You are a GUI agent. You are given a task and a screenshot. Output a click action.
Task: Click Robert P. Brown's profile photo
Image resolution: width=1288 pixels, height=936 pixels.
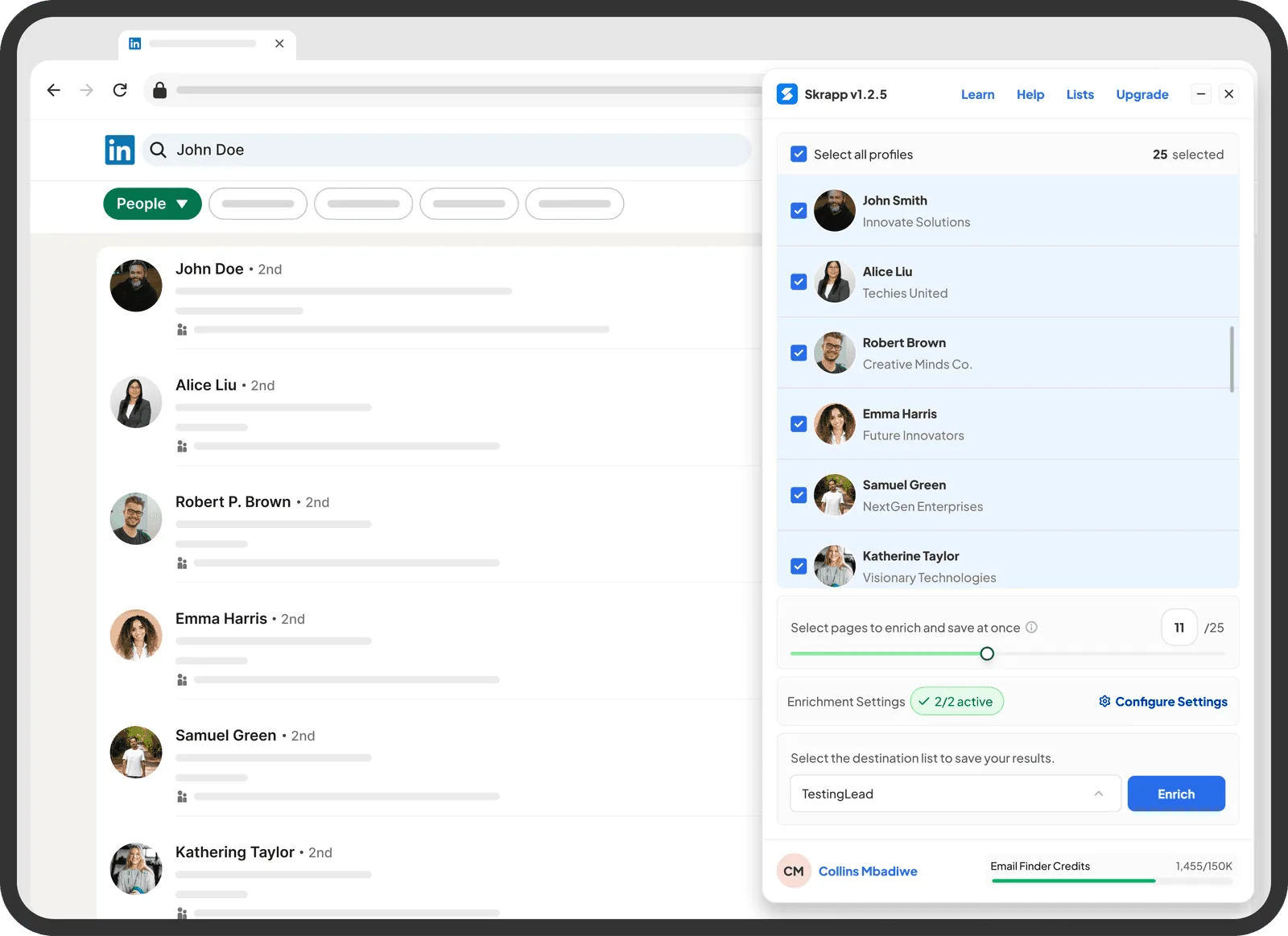coord(136,518)
